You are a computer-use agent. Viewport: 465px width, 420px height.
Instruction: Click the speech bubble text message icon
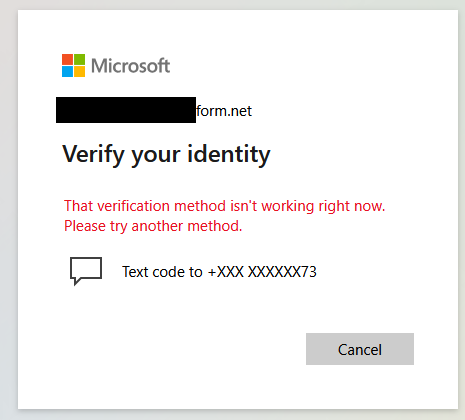coord(86,271)
